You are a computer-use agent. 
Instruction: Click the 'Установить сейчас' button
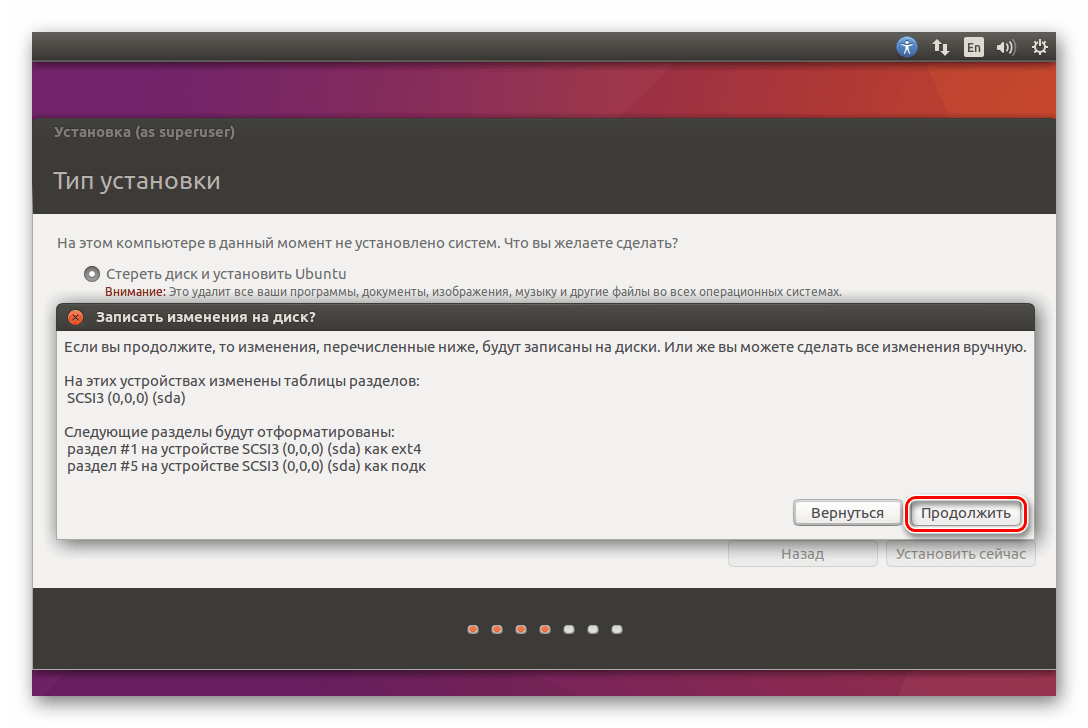(x=960, y=554)
